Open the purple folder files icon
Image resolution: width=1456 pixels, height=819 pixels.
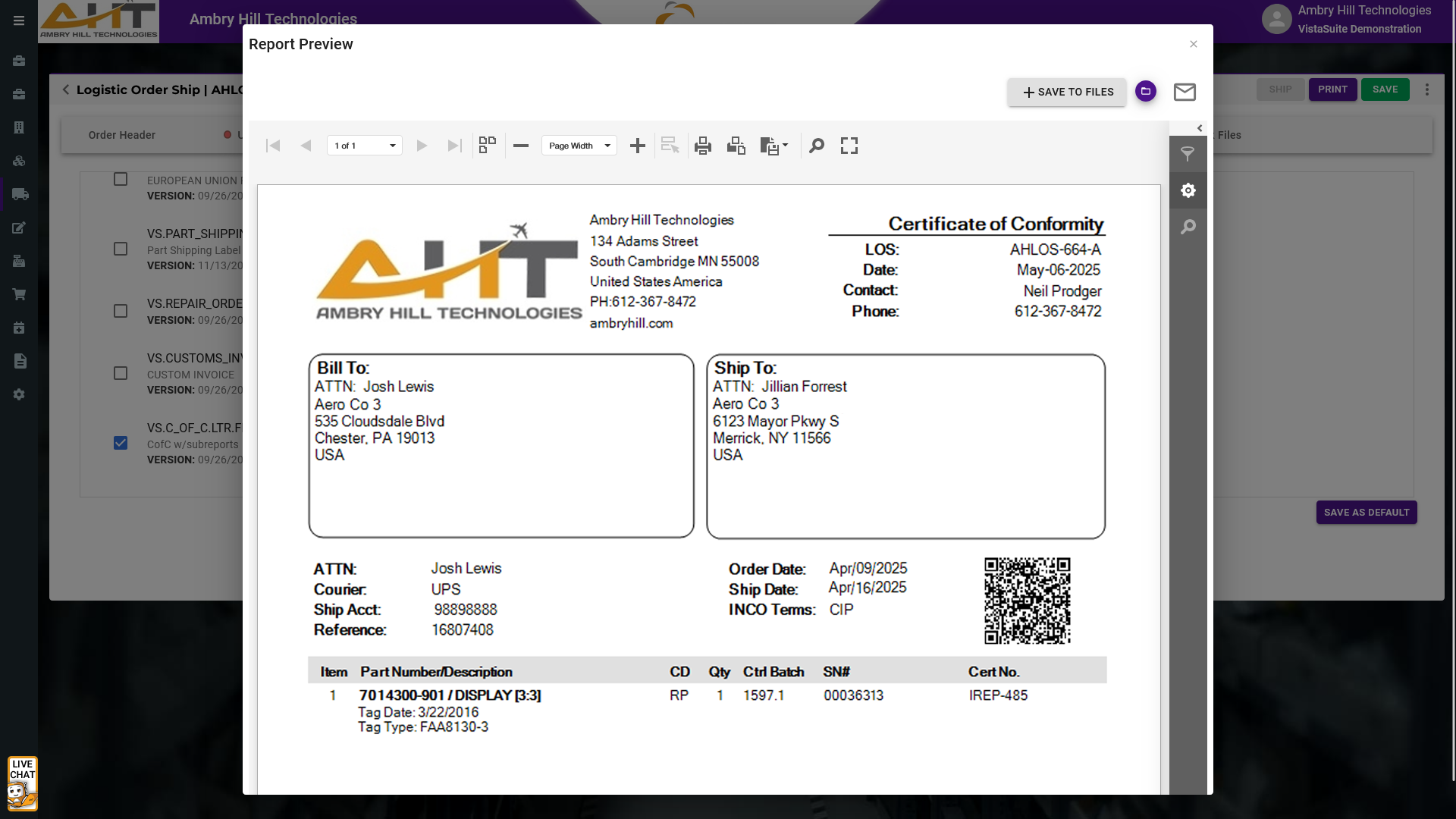tap(1145, 91)
